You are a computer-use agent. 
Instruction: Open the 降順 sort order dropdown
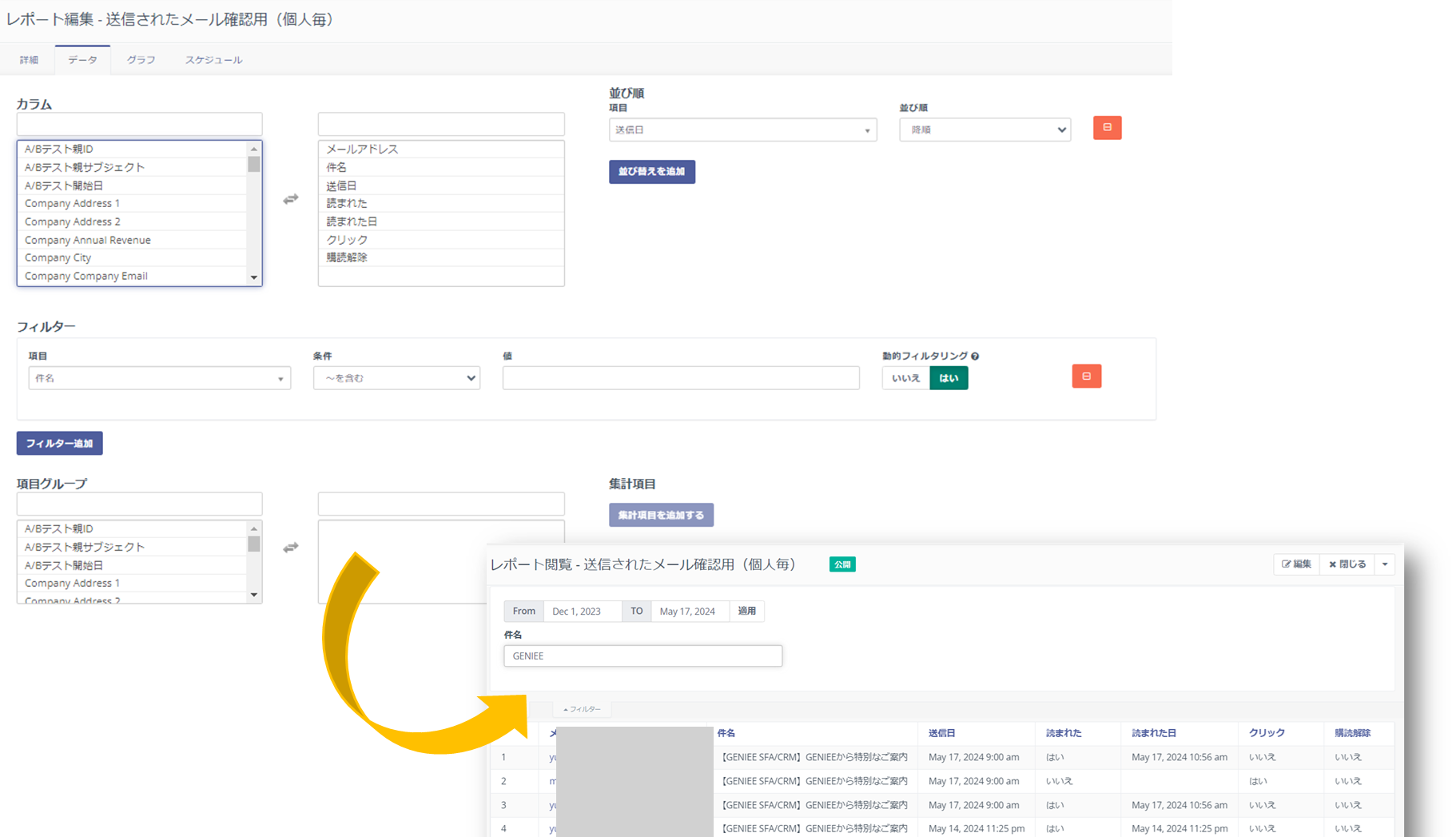[985, 130]
